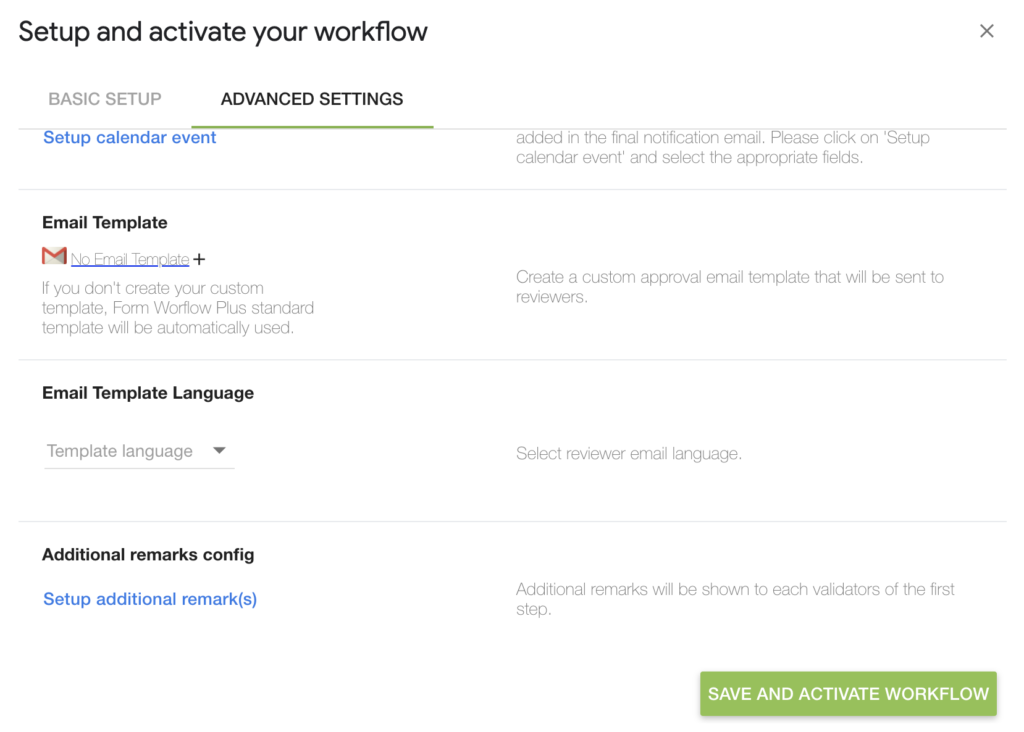Click the 'added in the final notification email' text
The height and width of the screenshot is (732, 1024).
click(x=722, y=148)
